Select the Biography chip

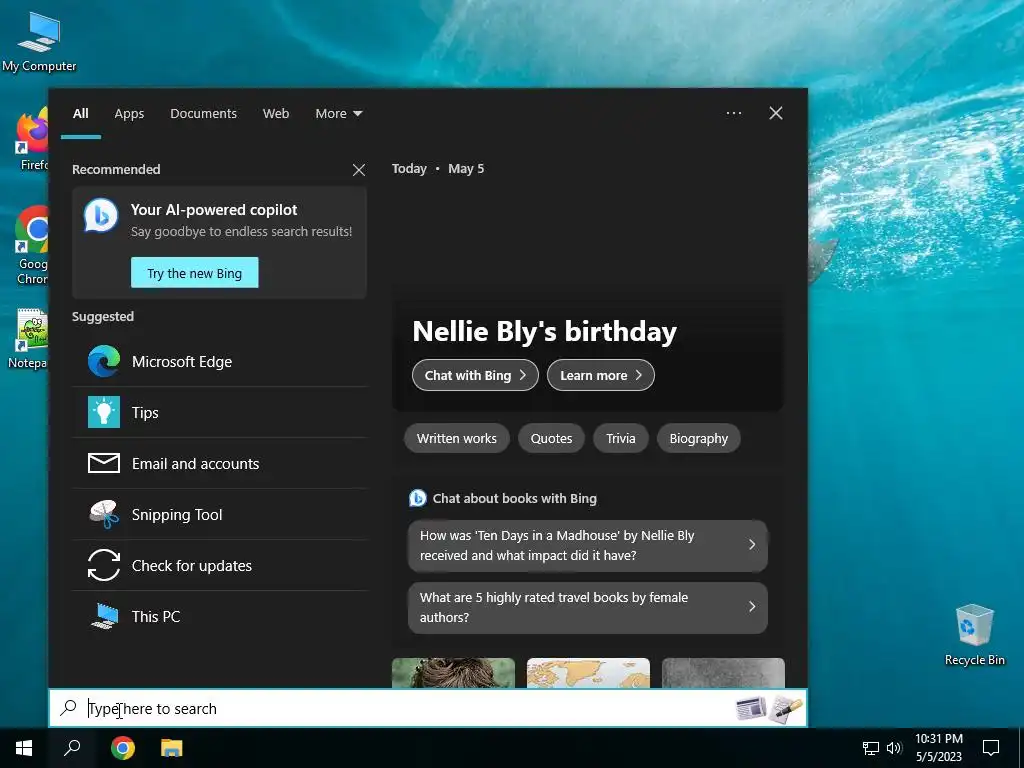point(698,438)
